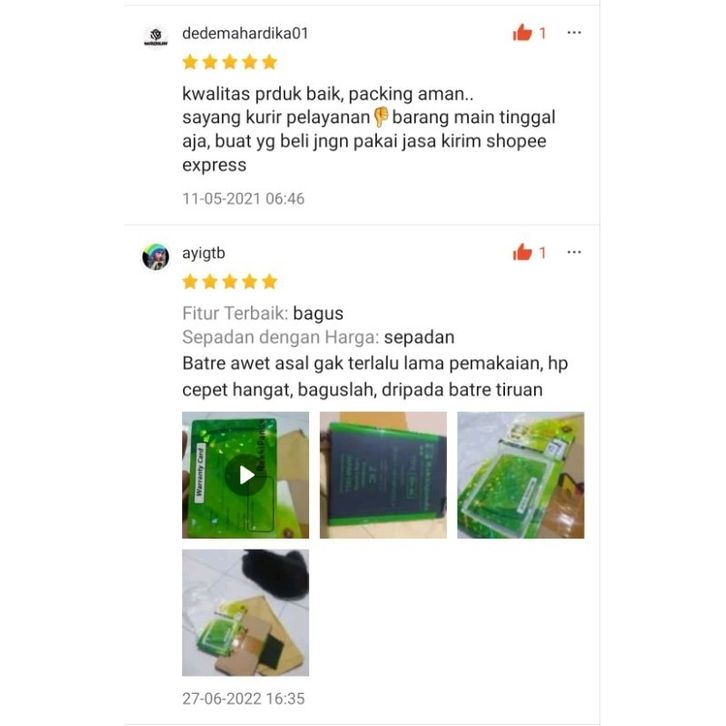Click the timestamp 11-05-2021 06:46
726x726 pixels.
click(244, 199)
